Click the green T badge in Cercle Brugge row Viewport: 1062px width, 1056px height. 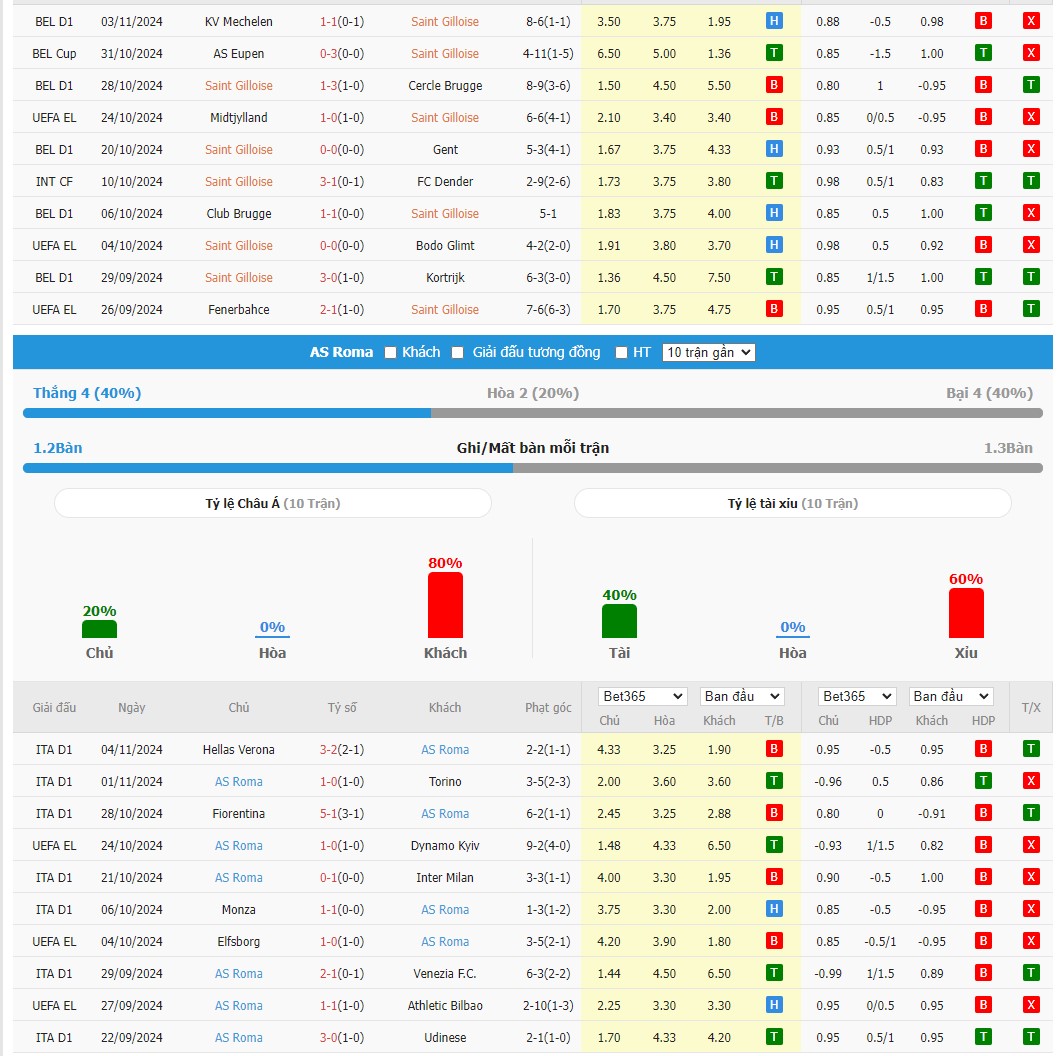click(x=1031, y=85)
